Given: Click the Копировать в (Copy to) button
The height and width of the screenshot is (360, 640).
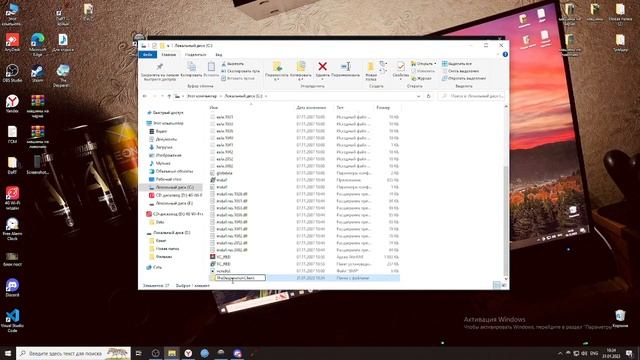Looking at the screenshot, I should tap(300, 71).
